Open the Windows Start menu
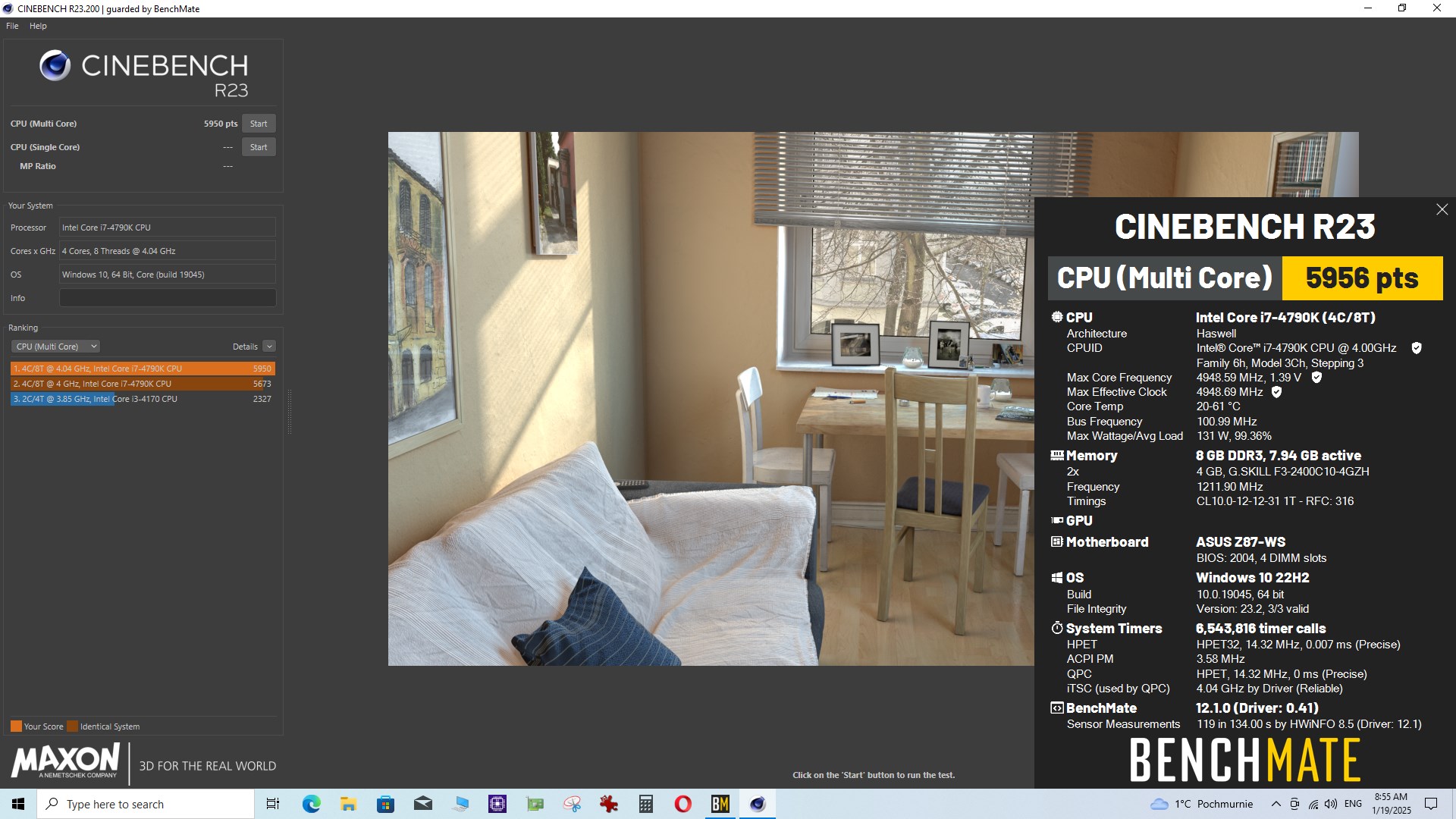Screen dimensions: 1456x819 (18, 804)
